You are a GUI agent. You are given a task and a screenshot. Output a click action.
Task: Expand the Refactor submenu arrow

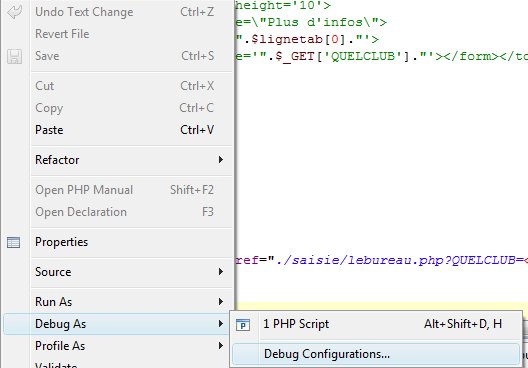point(221,160)
